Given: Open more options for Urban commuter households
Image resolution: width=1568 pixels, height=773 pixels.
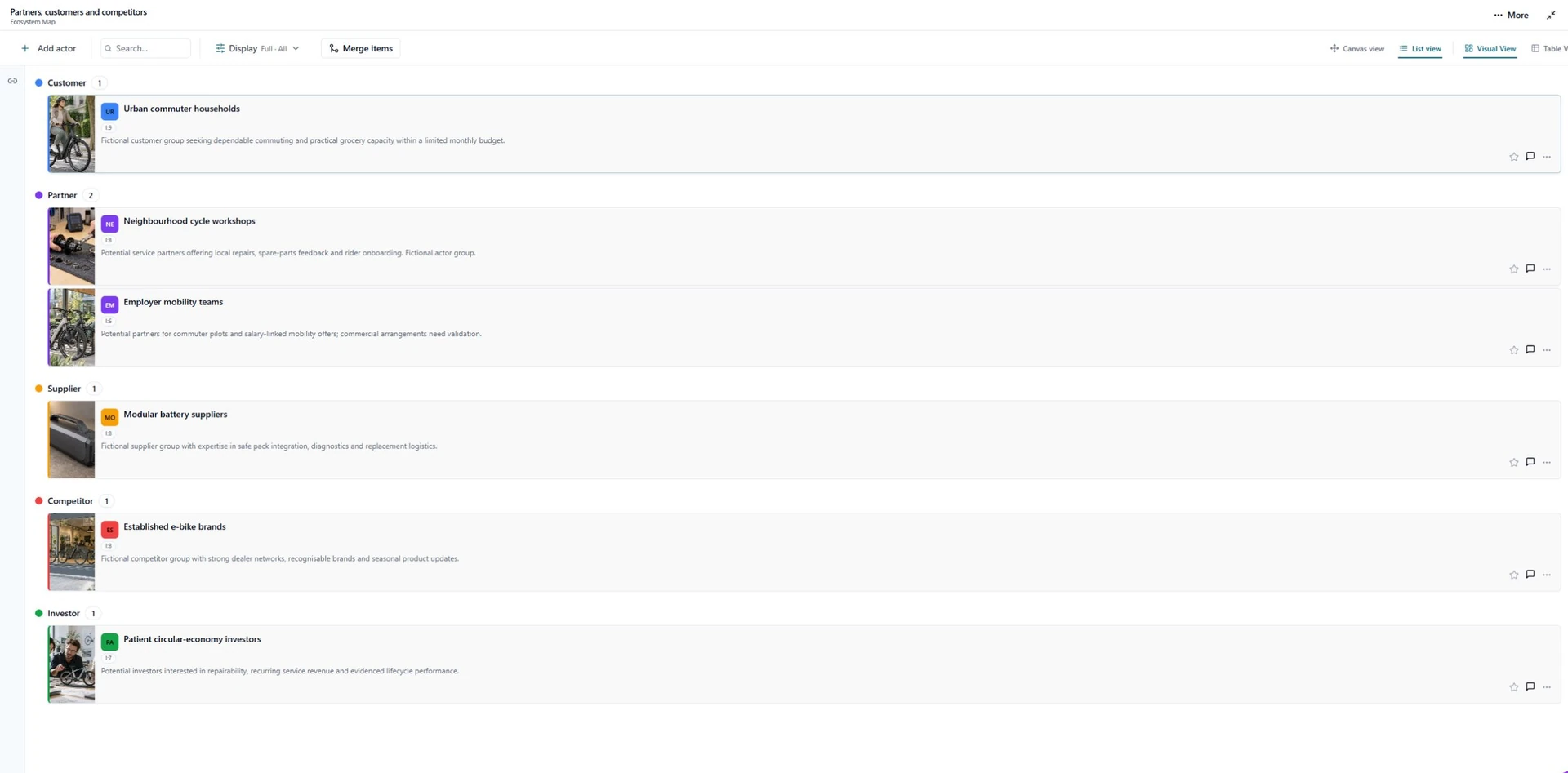Looking at the screenshot, I should pyautogui.click(x=1547, y=157).
